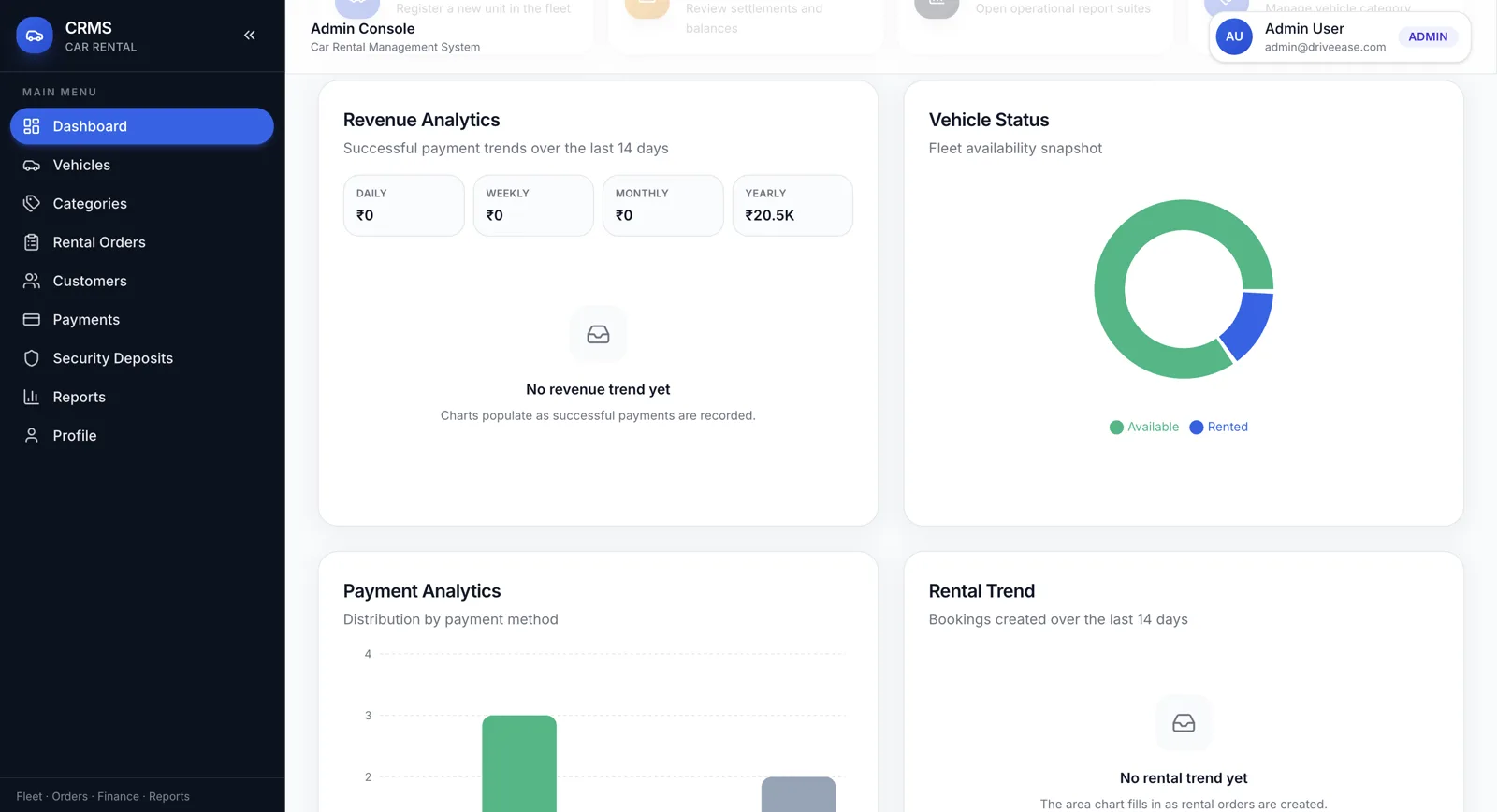The height and width of the screenshot is (812, 1497).
Task: Click the green bar in Payment Analytics
Action: click(519, 763)
